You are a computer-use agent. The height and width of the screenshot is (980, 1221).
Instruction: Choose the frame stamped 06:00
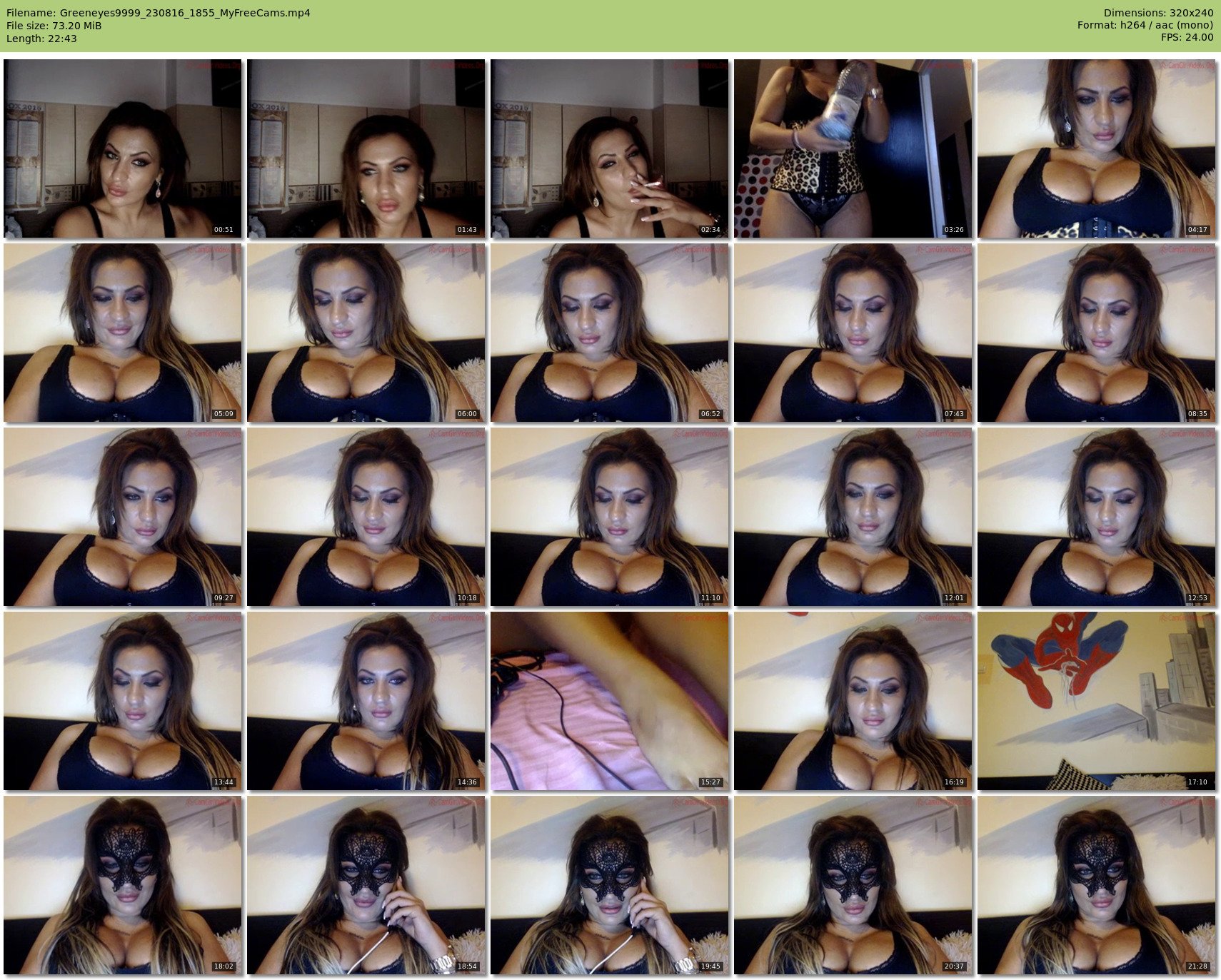click(x=366, y=333)
